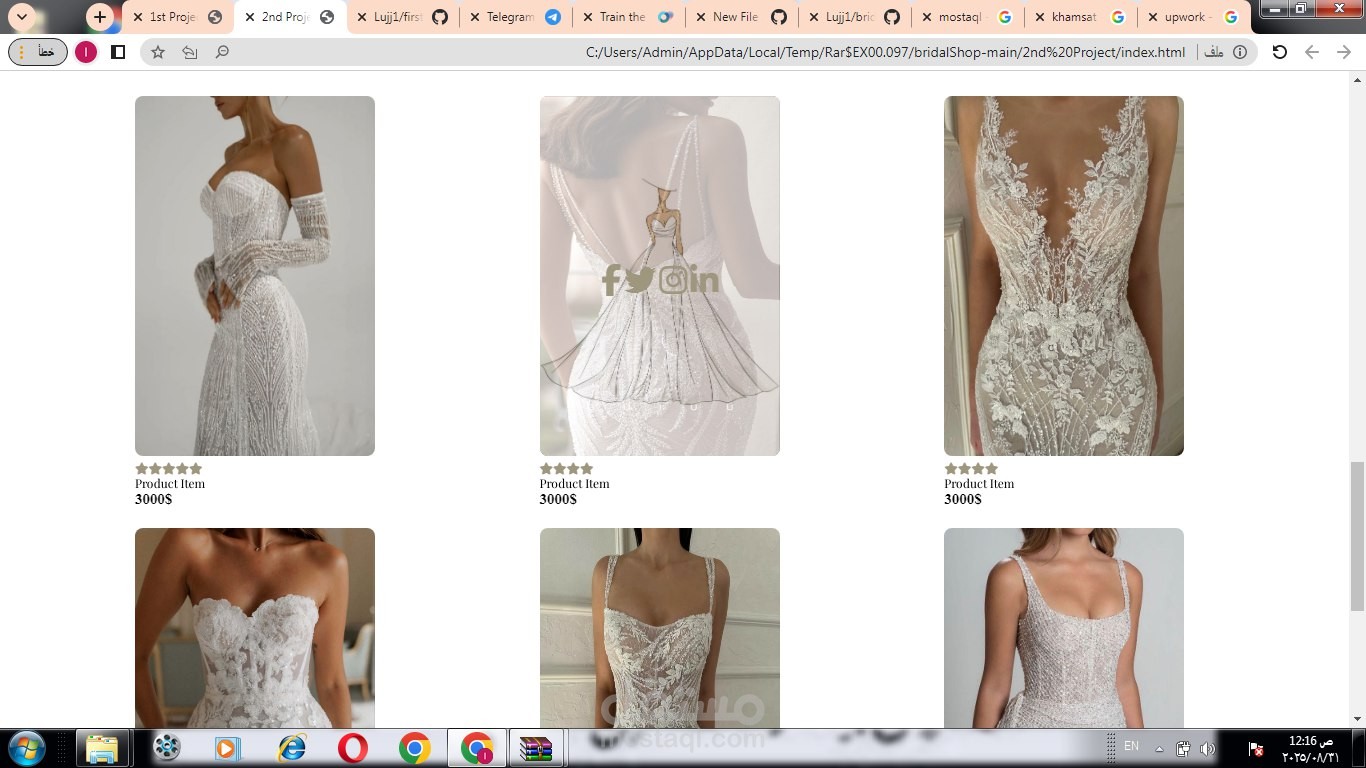Viewport: 1366px width, 768px height.
Task: Bookmark this page with the star
Action: (158, 52)
